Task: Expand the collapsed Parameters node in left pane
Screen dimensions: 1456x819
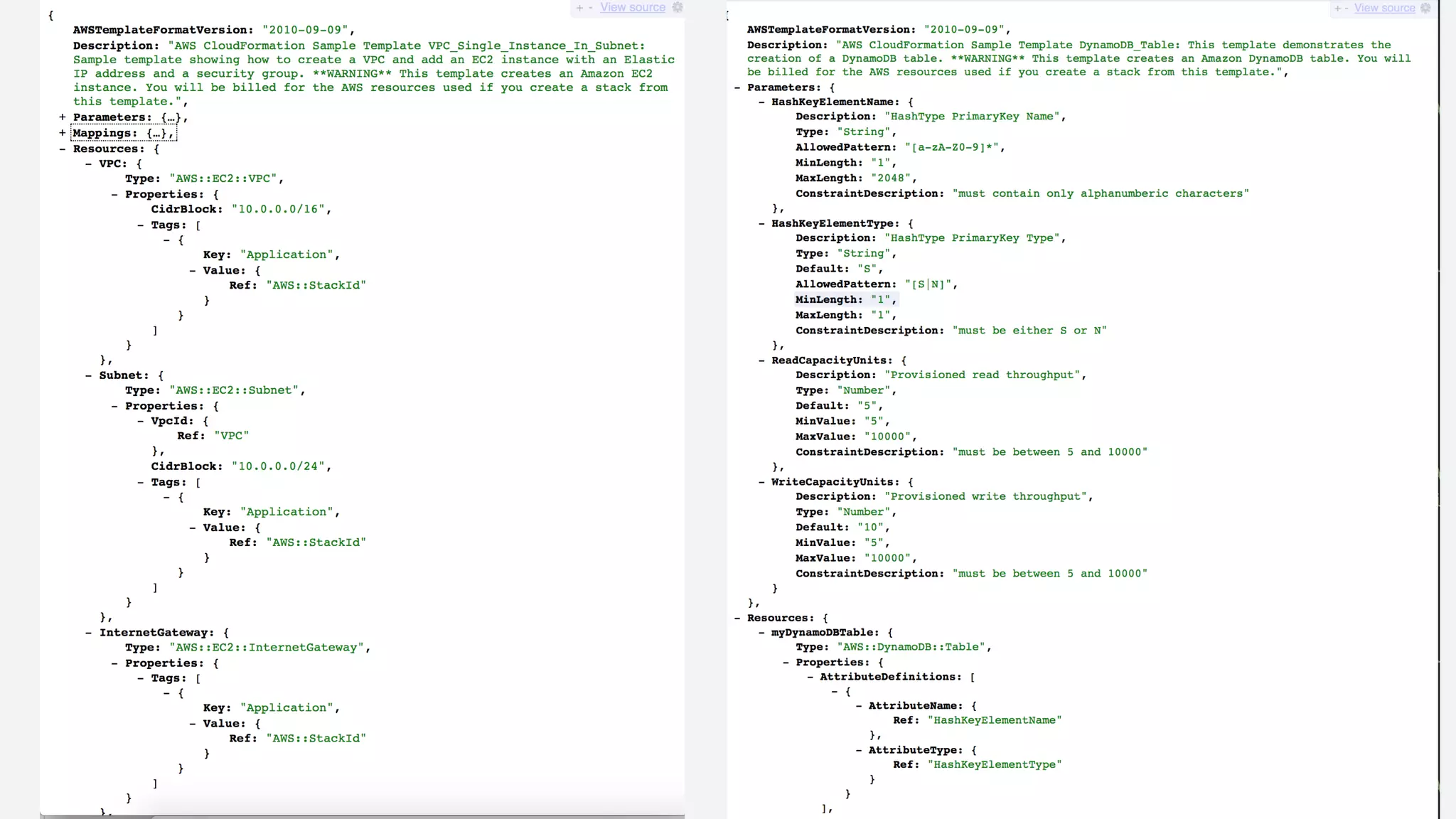Action: 63,117
